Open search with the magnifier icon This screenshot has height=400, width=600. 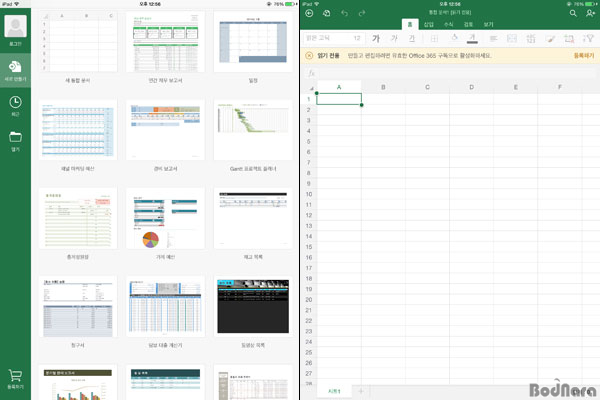[573, 13]
